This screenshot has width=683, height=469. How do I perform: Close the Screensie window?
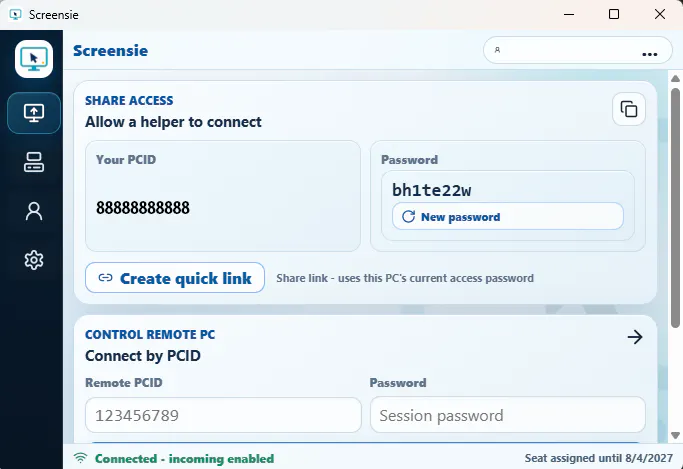659,14
